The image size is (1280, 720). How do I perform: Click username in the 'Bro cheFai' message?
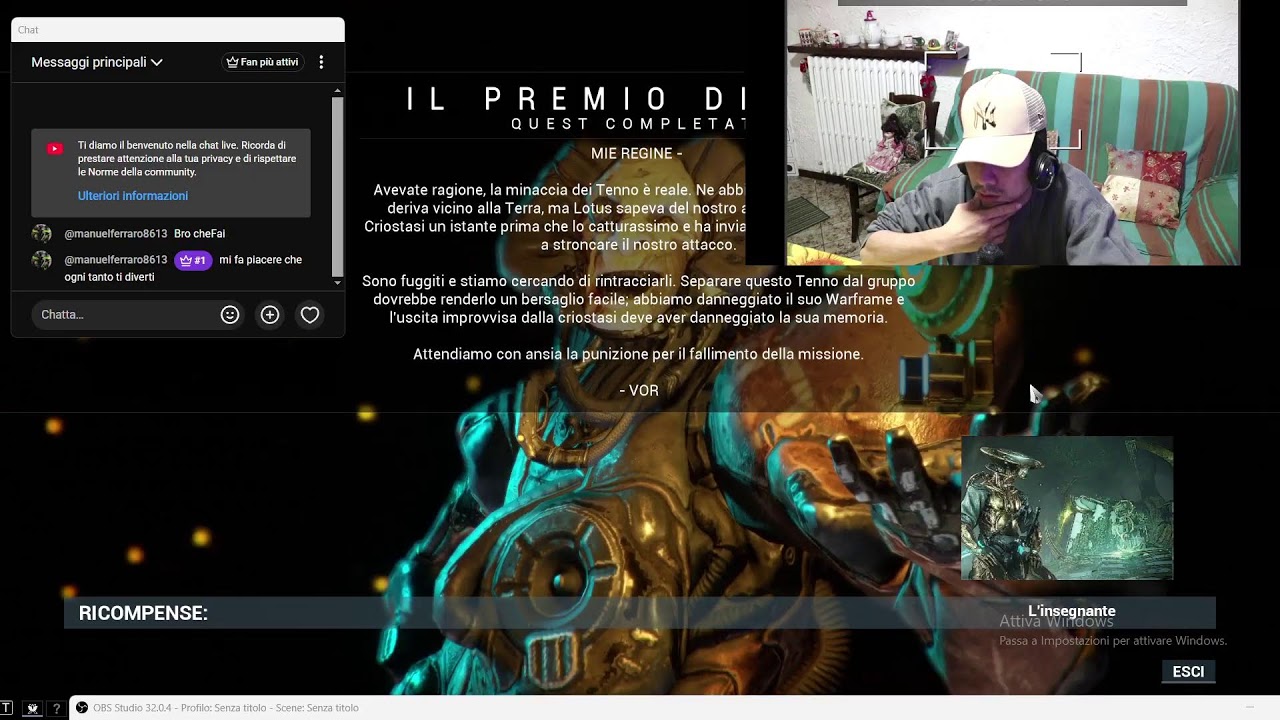pyautogui.click(x=116, y=234)
